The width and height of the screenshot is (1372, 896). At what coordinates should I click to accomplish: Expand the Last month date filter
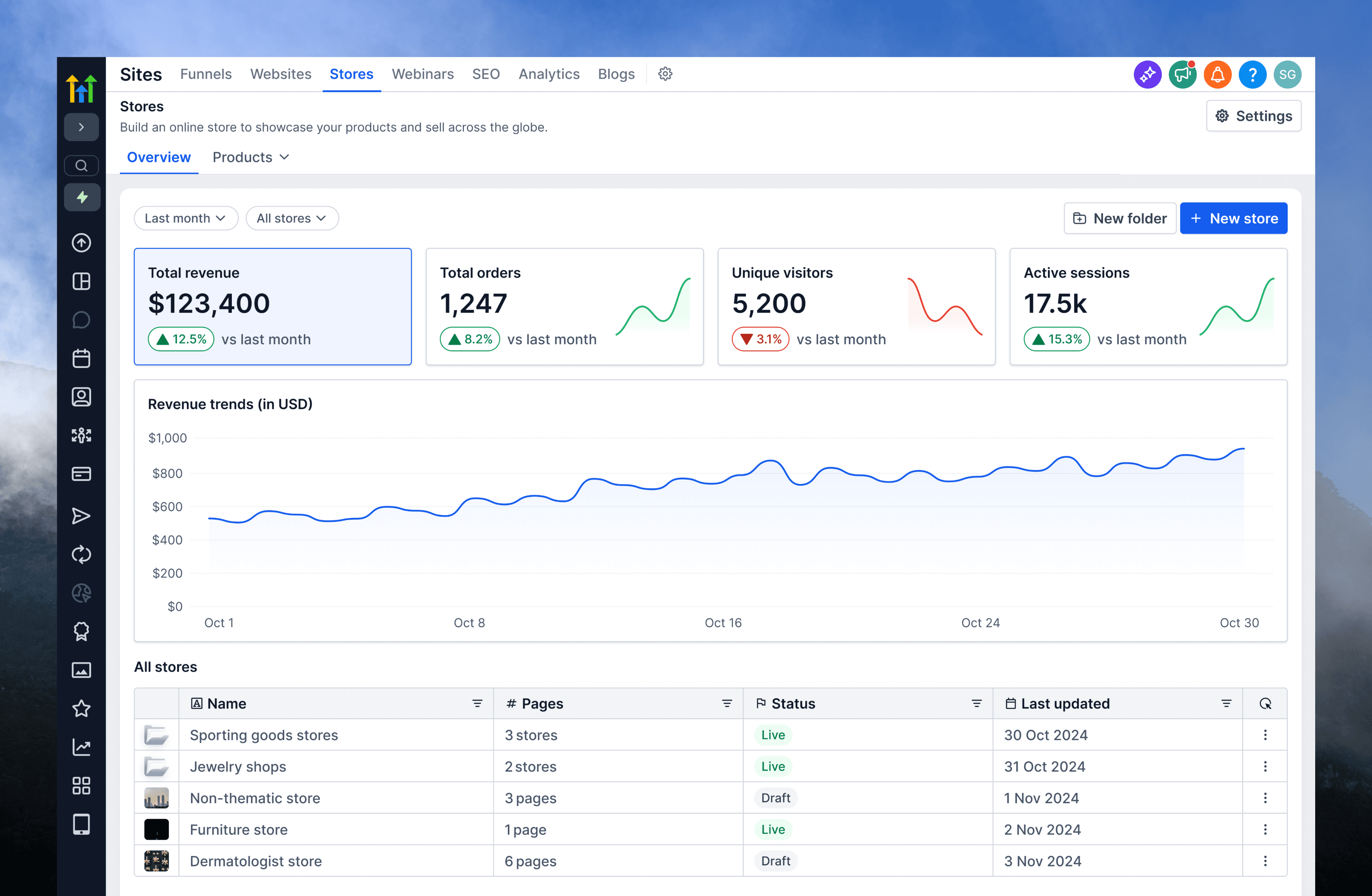(185, 218)
